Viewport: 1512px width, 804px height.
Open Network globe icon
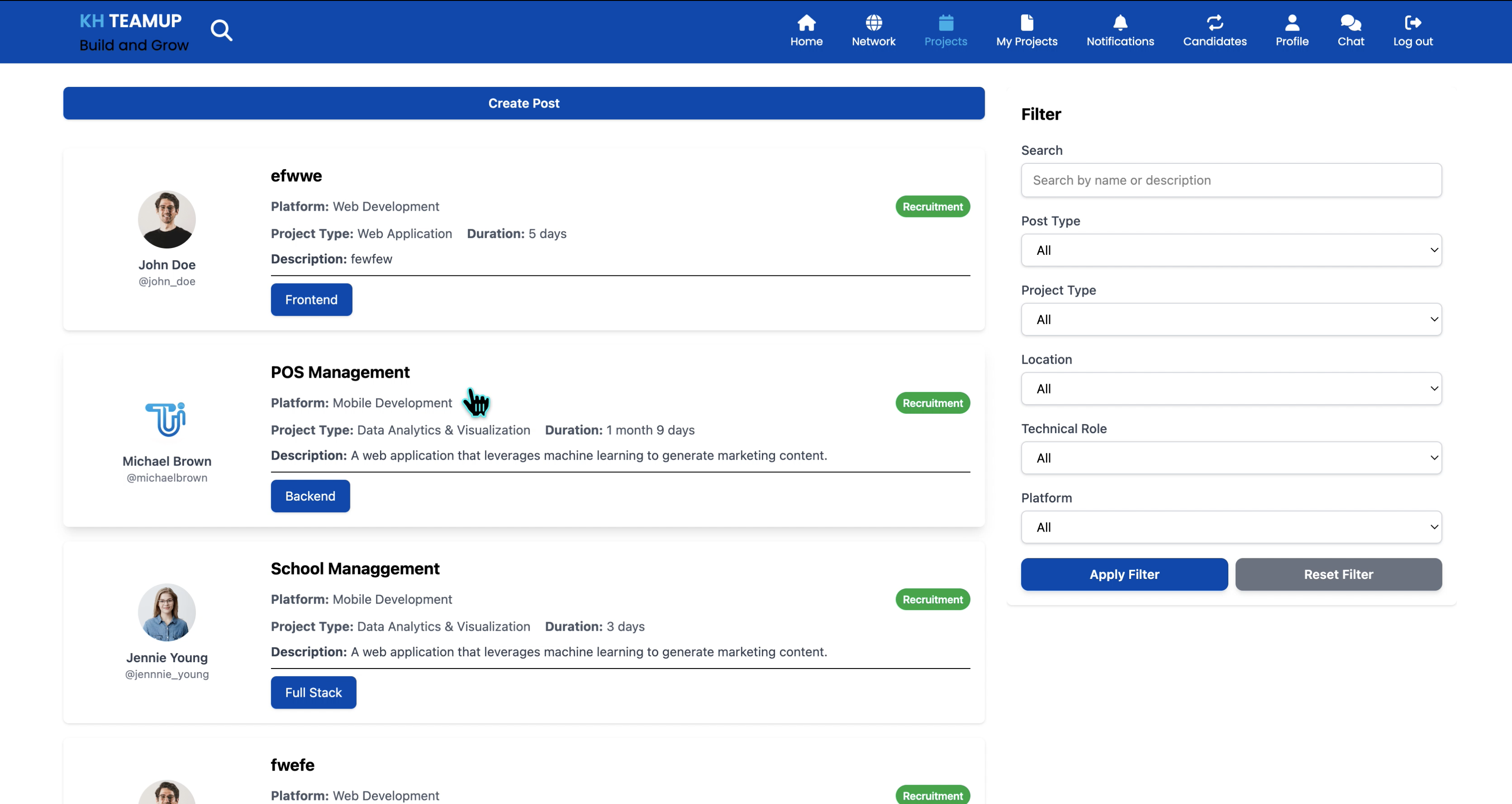(x=874, y=23)
